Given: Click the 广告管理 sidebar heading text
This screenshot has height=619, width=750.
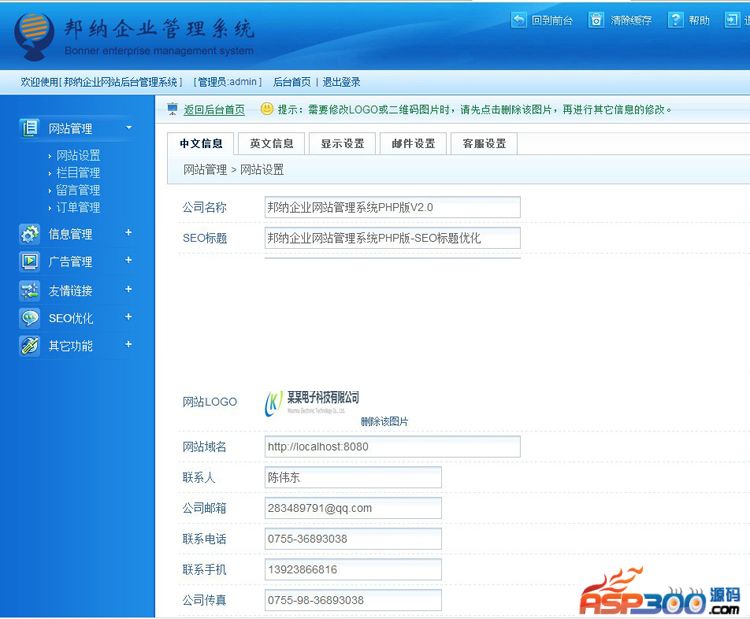Looking at the screenshot, I should point(70,262).
